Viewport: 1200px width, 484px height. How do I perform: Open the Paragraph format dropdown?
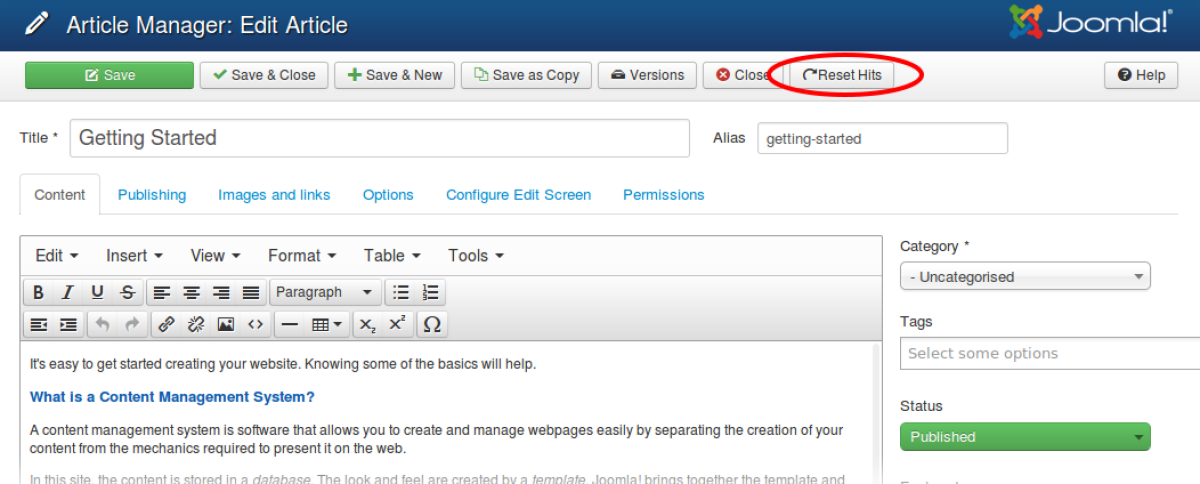325,293
